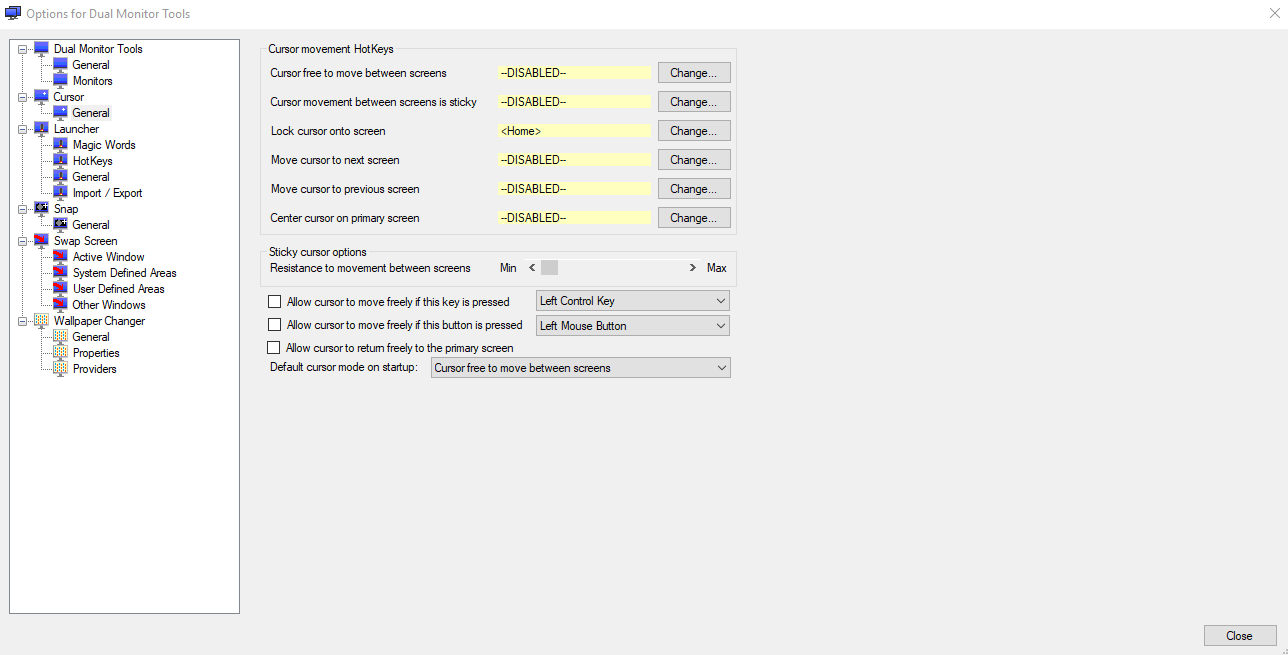1288x655 pixels.
Task: Select System Defined Areas tree item
Action: (124, 273)
